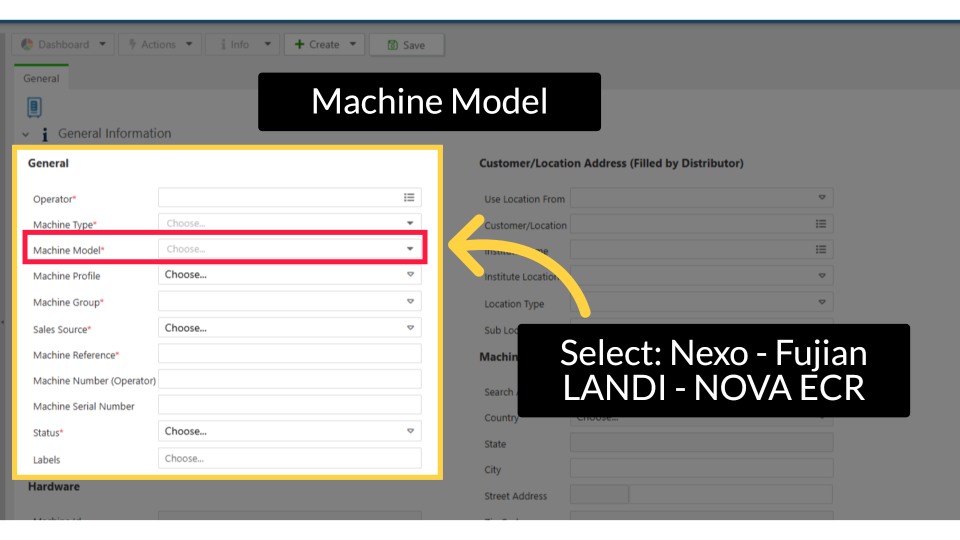
Task: Click the Create button
Action: point(324,45)
